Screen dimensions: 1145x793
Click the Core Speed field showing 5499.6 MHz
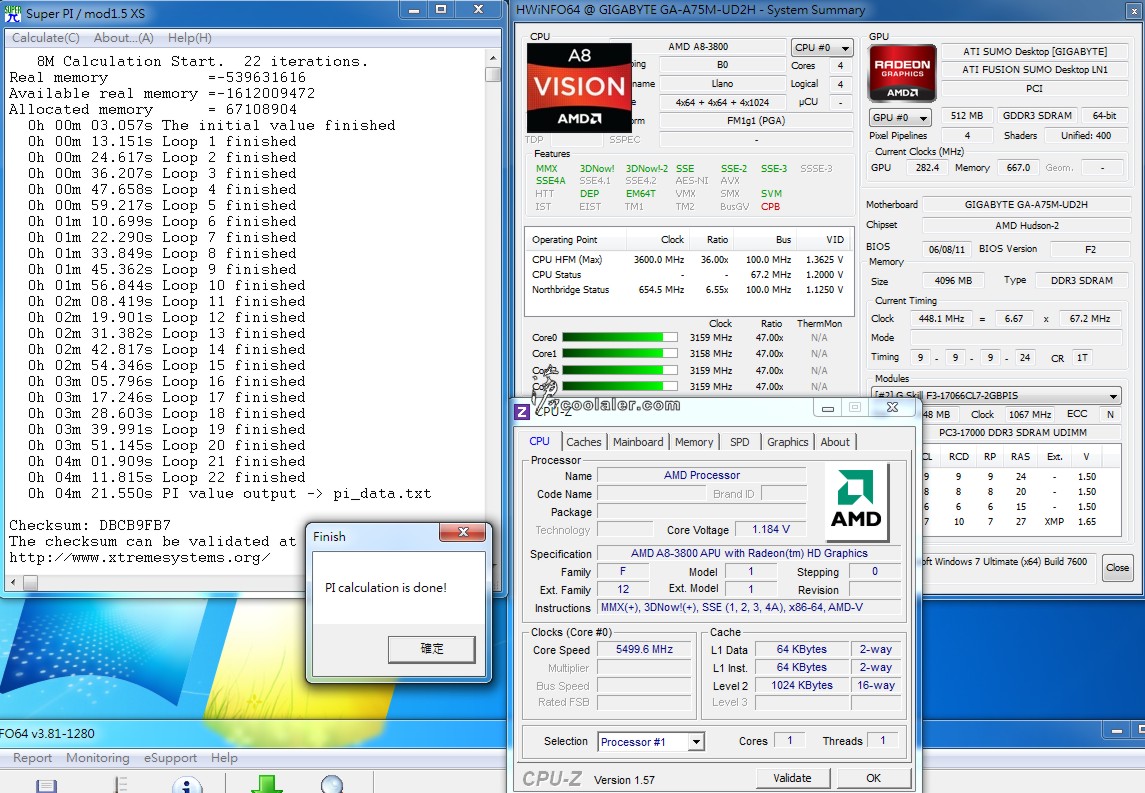[644, 649]
